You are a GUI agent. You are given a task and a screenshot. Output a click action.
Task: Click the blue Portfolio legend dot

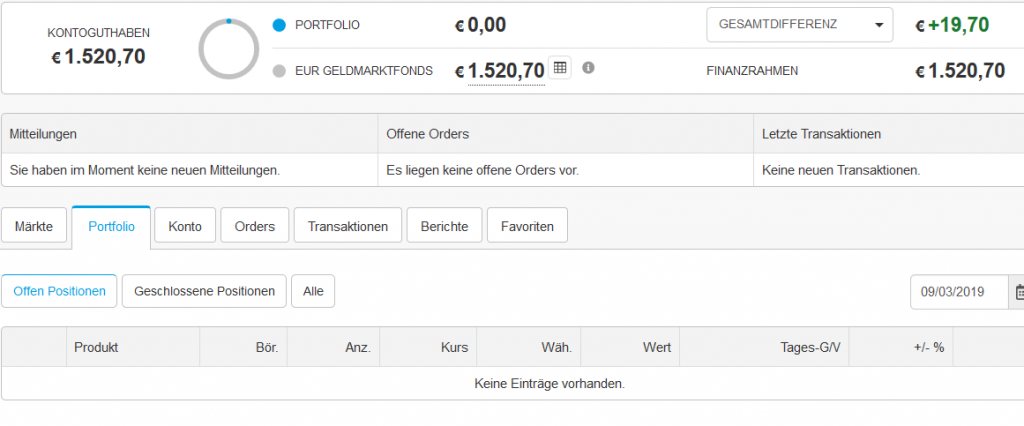point(279,25)
